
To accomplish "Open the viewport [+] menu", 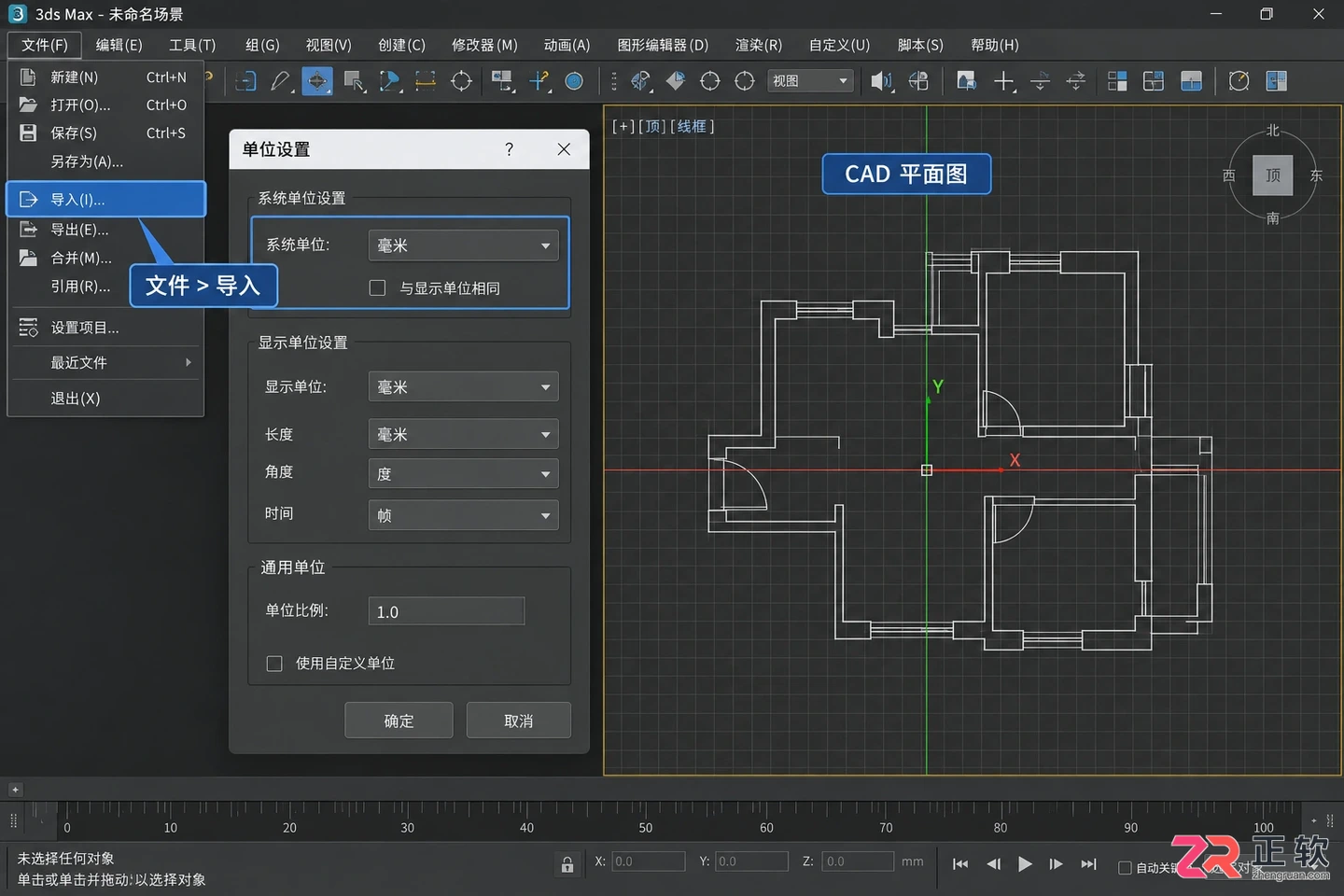I will tap(623, 126).
